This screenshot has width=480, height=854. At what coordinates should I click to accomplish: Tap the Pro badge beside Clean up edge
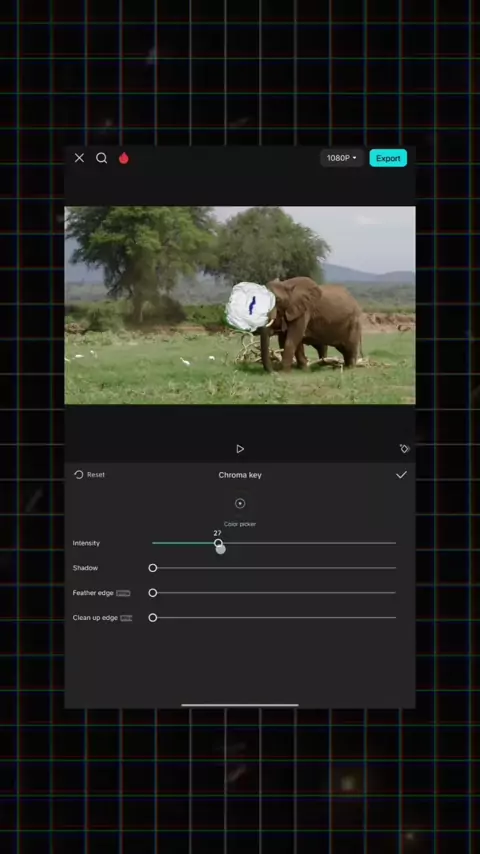(x=126, y=618)
